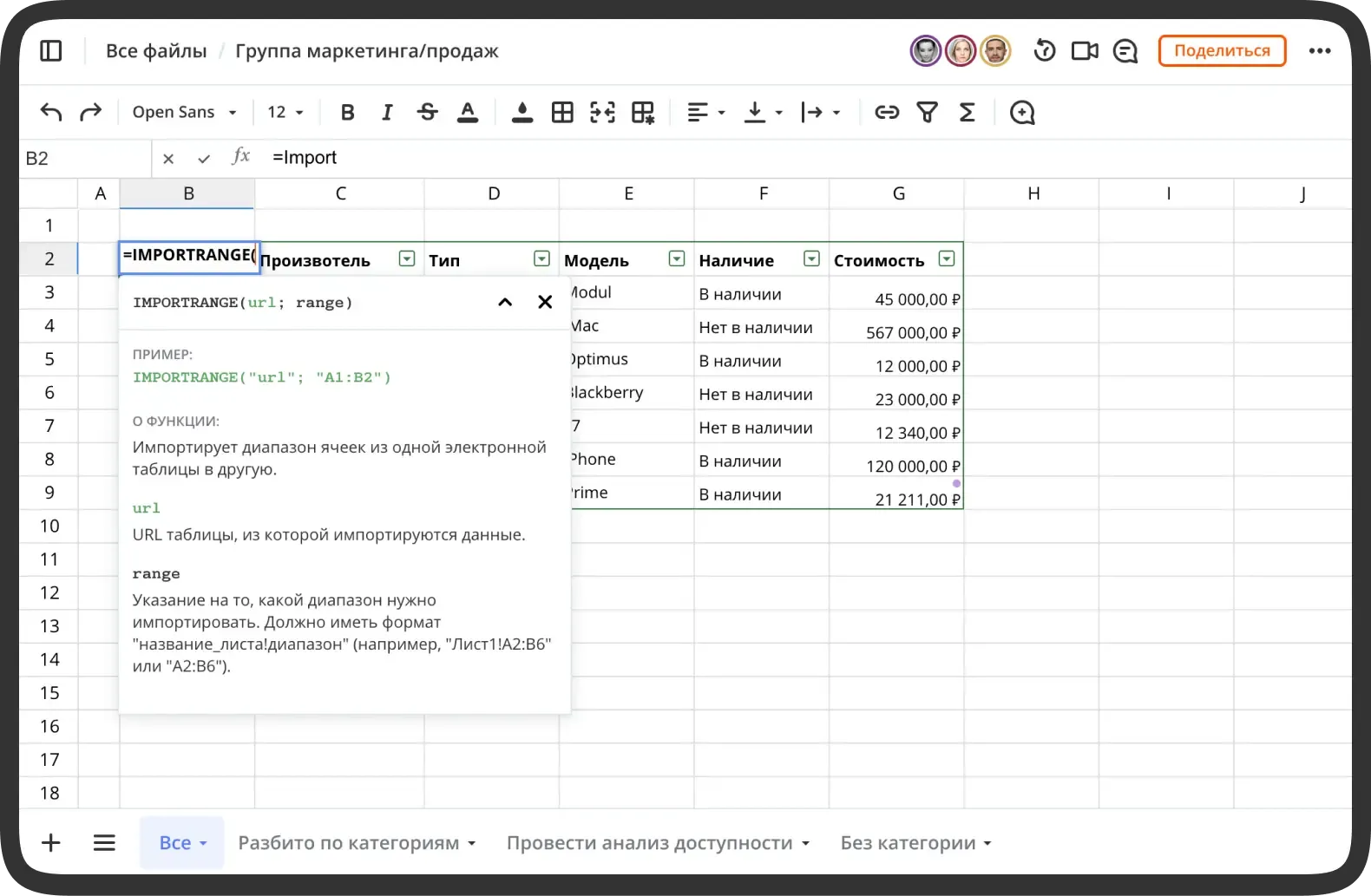Go to Все файлы breadcrumb link
Image resolution: width=1371 pixels, height=896 pixels.
(156, 51)
